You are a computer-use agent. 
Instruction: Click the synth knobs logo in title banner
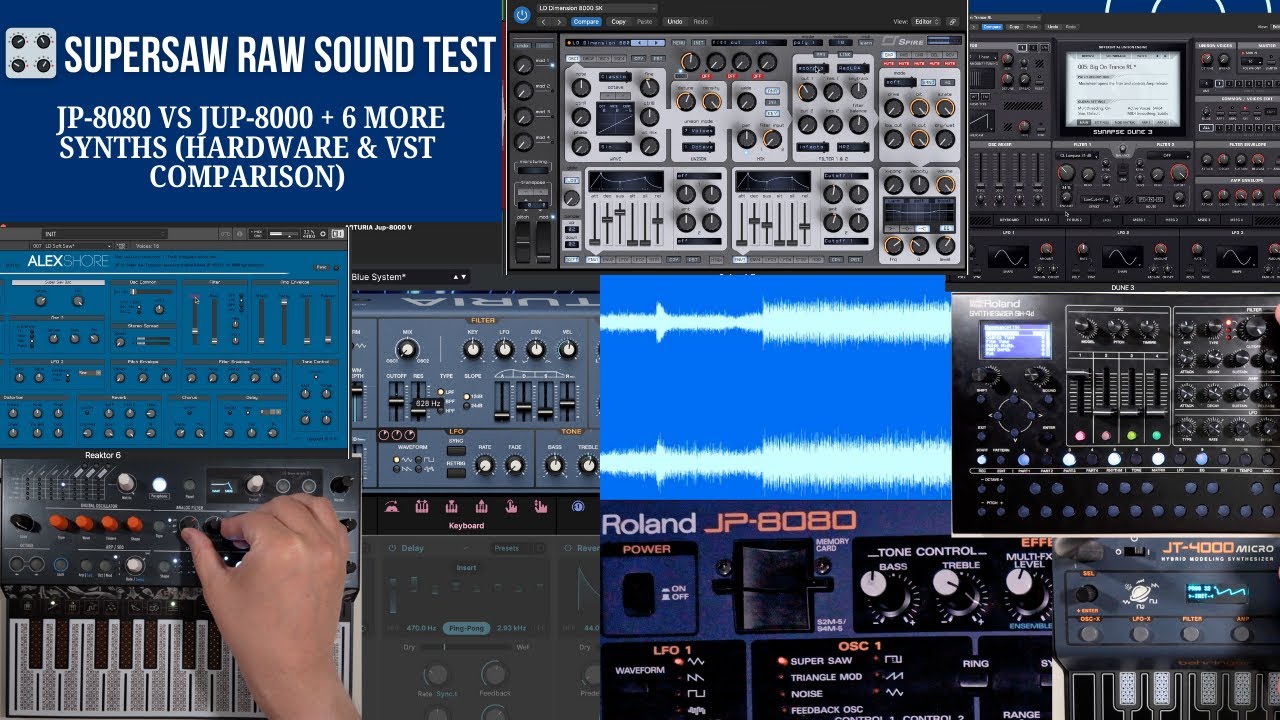click(30, 53)
